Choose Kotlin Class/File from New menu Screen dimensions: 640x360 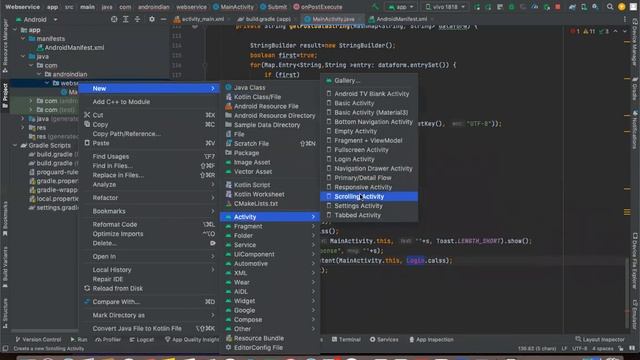[270, 97]
